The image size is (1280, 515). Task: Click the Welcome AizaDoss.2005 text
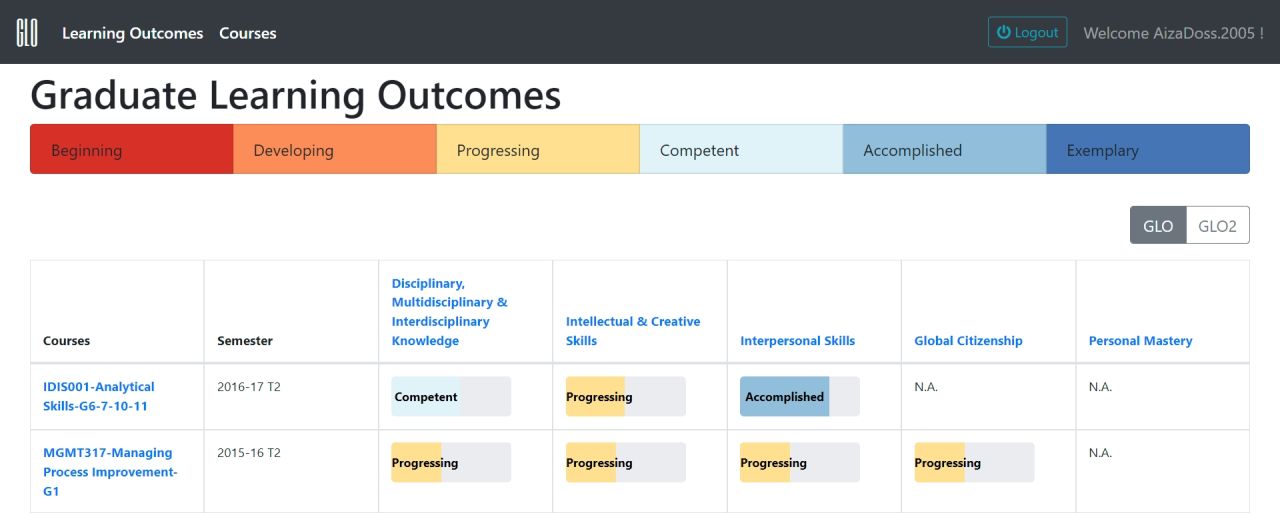point(1174,33)
